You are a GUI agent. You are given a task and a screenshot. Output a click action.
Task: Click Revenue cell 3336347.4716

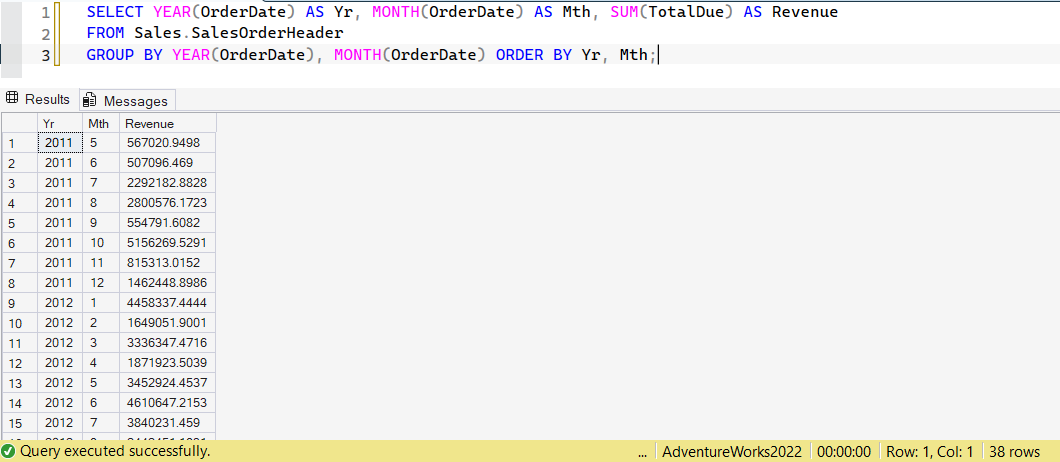[x=168, y=342]
